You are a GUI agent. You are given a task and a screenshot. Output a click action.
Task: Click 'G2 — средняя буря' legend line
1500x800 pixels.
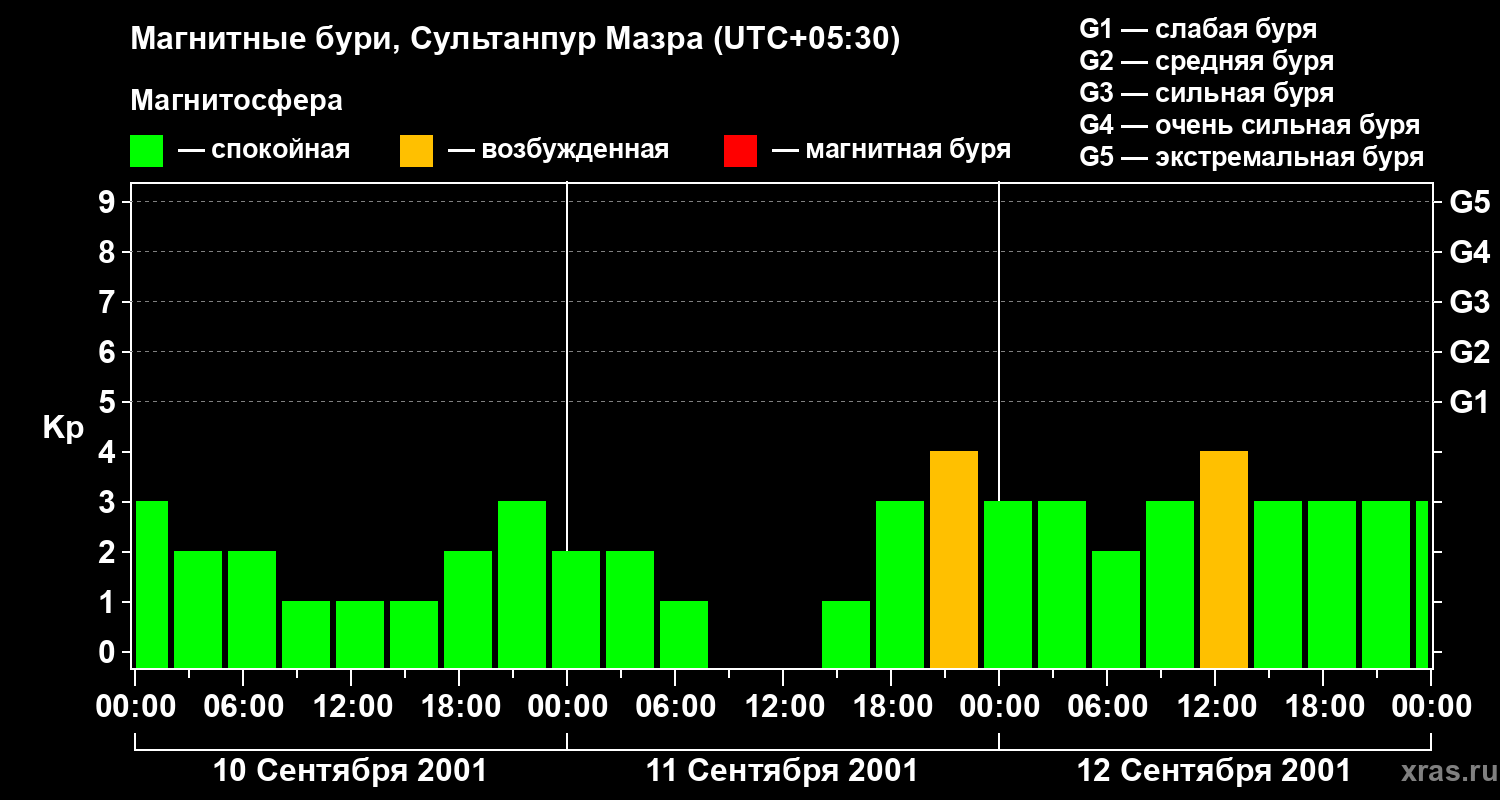[1207, 61]
